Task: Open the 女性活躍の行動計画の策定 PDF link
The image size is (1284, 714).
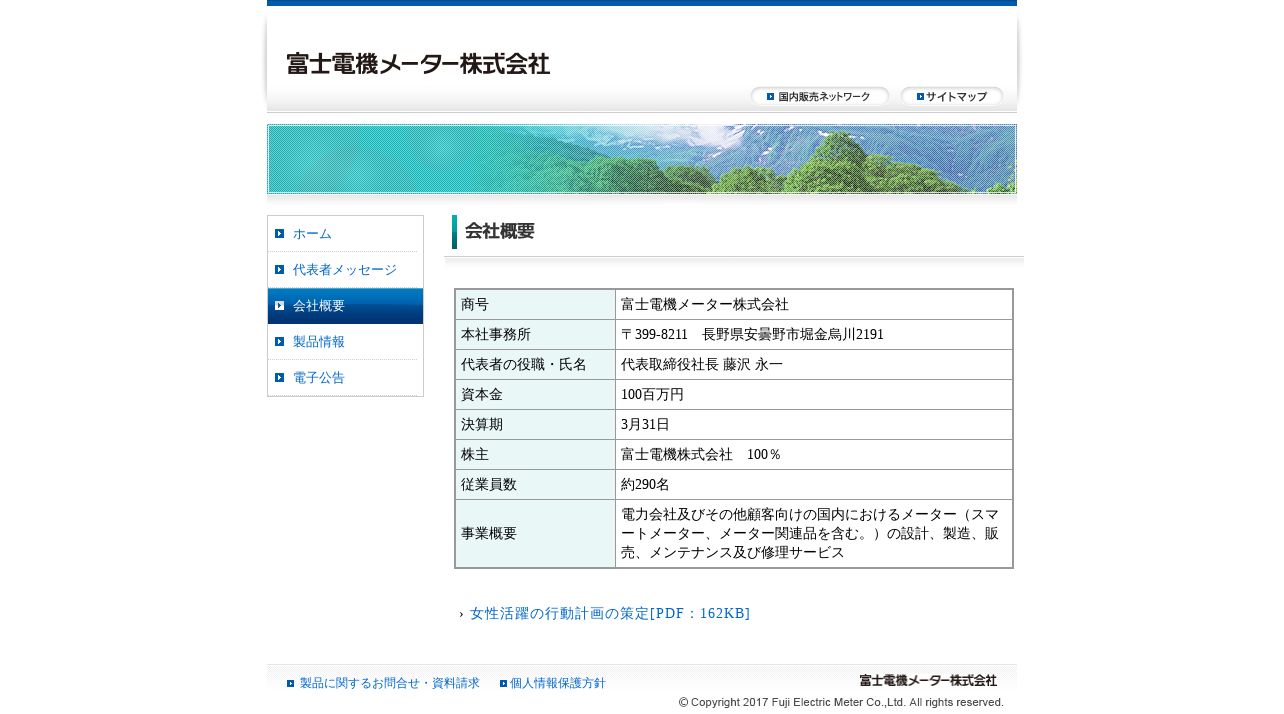Action: point(610,613)
